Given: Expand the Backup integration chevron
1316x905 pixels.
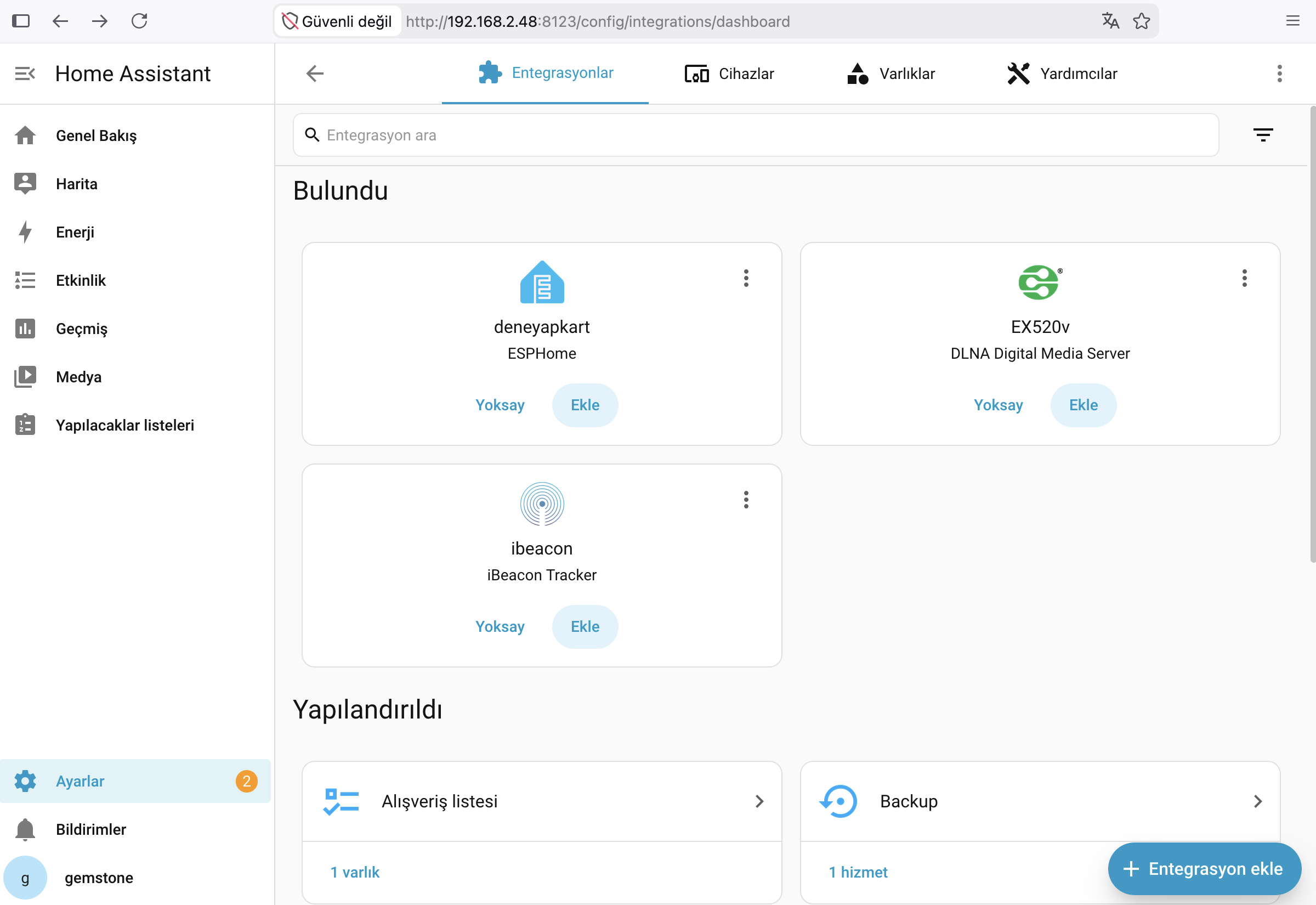Looking at the screenshot, I should [x=1258, y=801].
